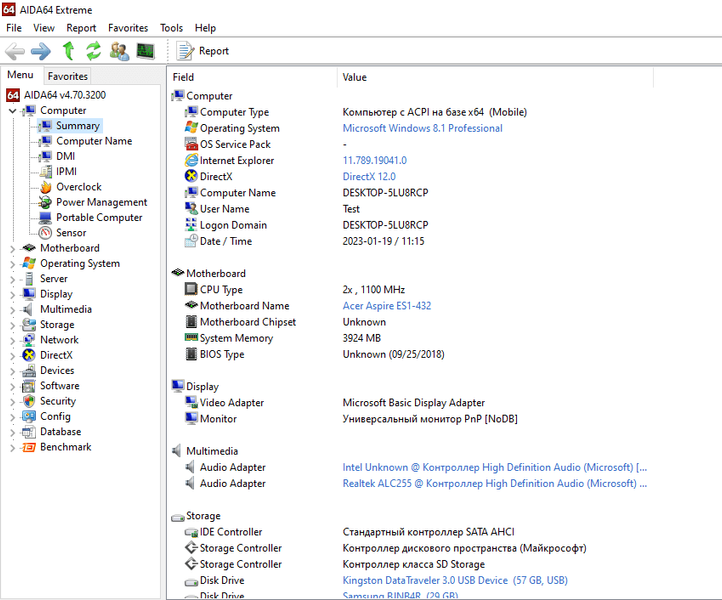722x600 pixels.
Task: Expand the Software tree node
Action: pyautogui.click(x=12, y=386)
